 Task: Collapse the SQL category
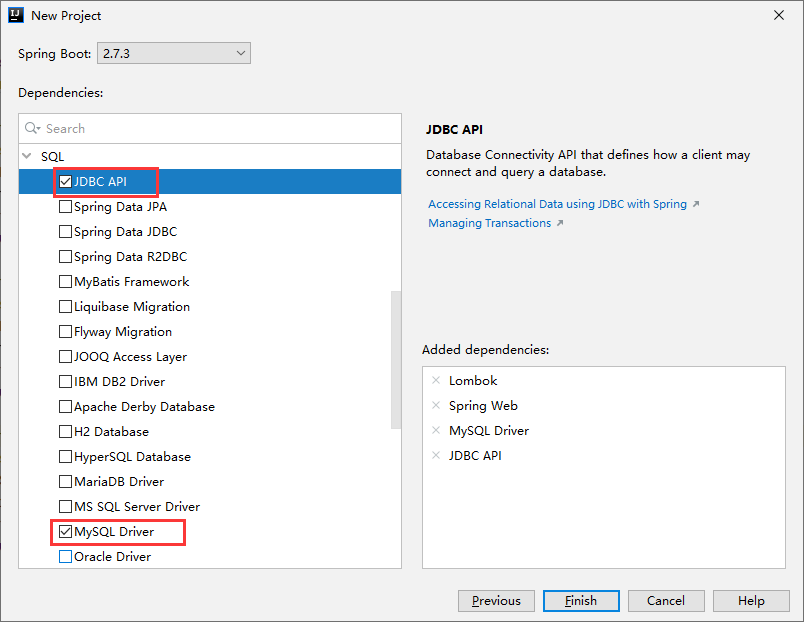(x=27, y=156)
